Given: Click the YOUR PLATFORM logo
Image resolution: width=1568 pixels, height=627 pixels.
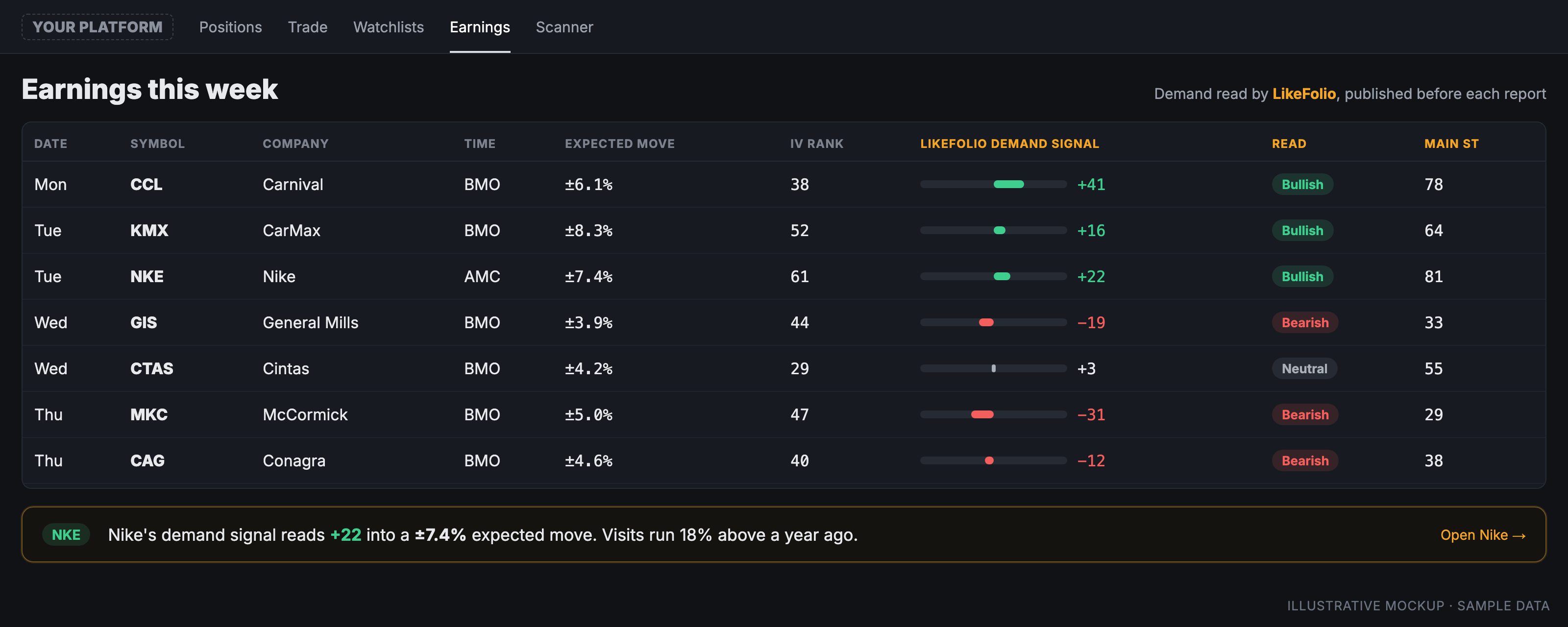Looking at the screenshot, I should [98, 27].
